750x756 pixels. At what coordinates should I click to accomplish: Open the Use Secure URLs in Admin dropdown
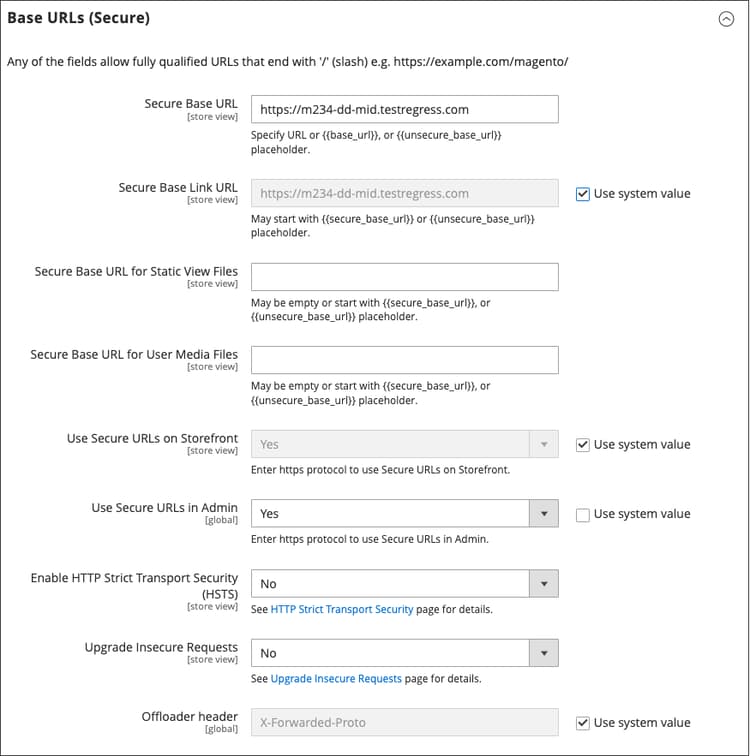390,514
